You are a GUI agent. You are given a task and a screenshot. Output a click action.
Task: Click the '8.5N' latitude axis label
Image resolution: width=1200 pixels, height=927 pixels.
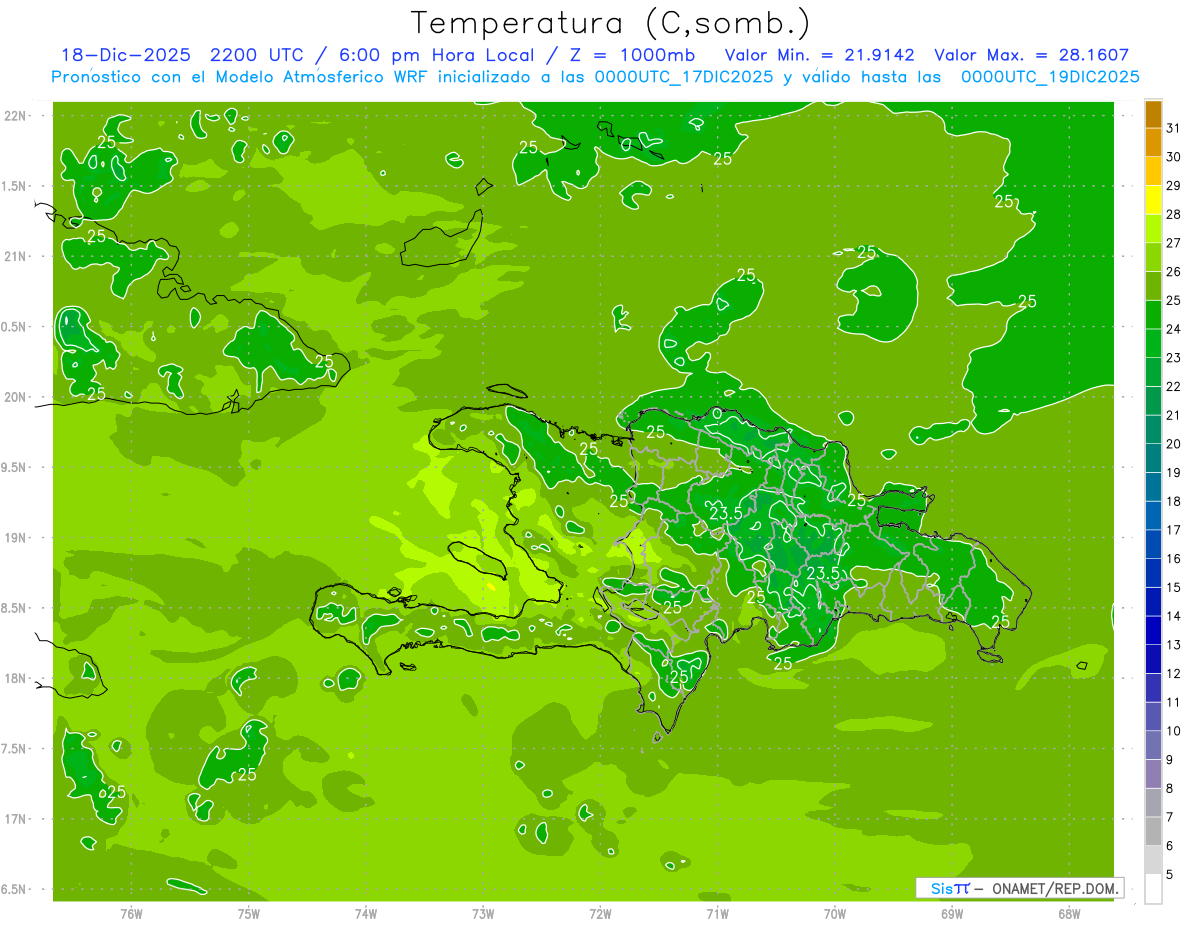(15, 608)
